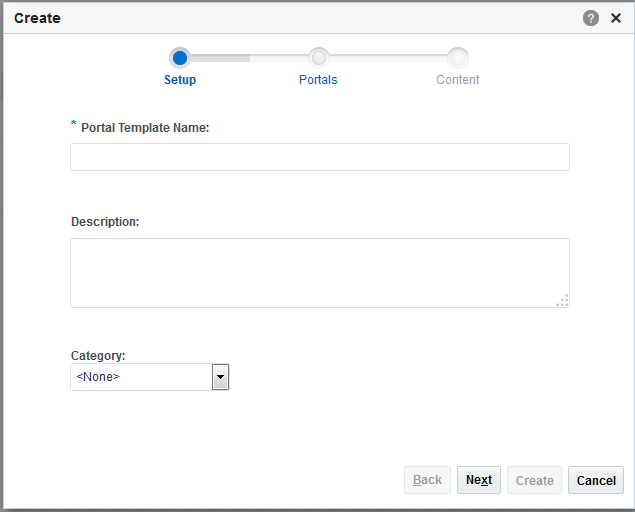The height and width of the screenshot is (512, 635).
Task: Click the Content step circle
Action: 458,58
